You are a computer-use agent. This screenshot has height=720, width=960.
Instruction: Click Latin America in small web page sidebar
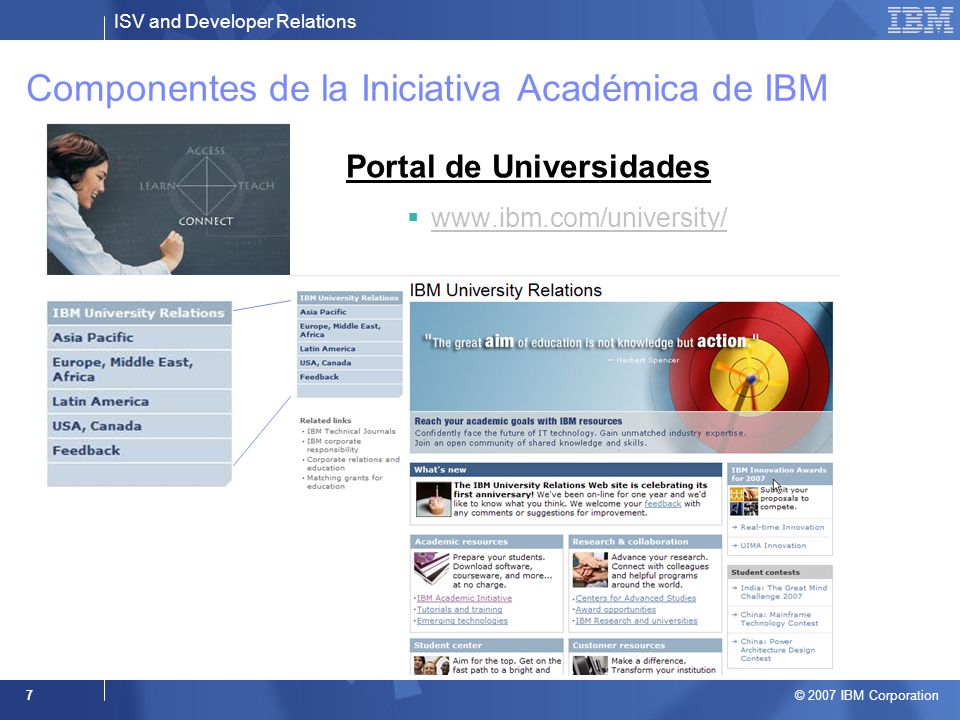350,348
